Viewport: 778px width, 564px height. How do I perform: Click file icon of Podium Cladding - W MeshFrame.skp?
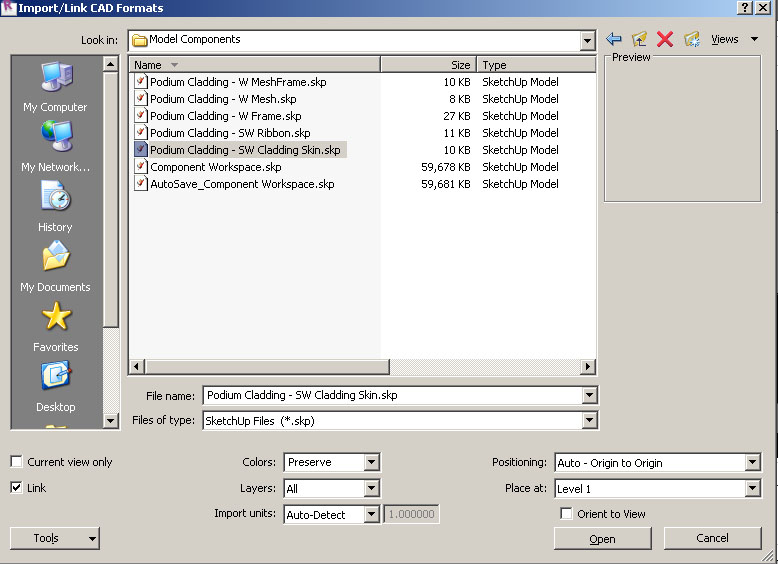point(141,81)
